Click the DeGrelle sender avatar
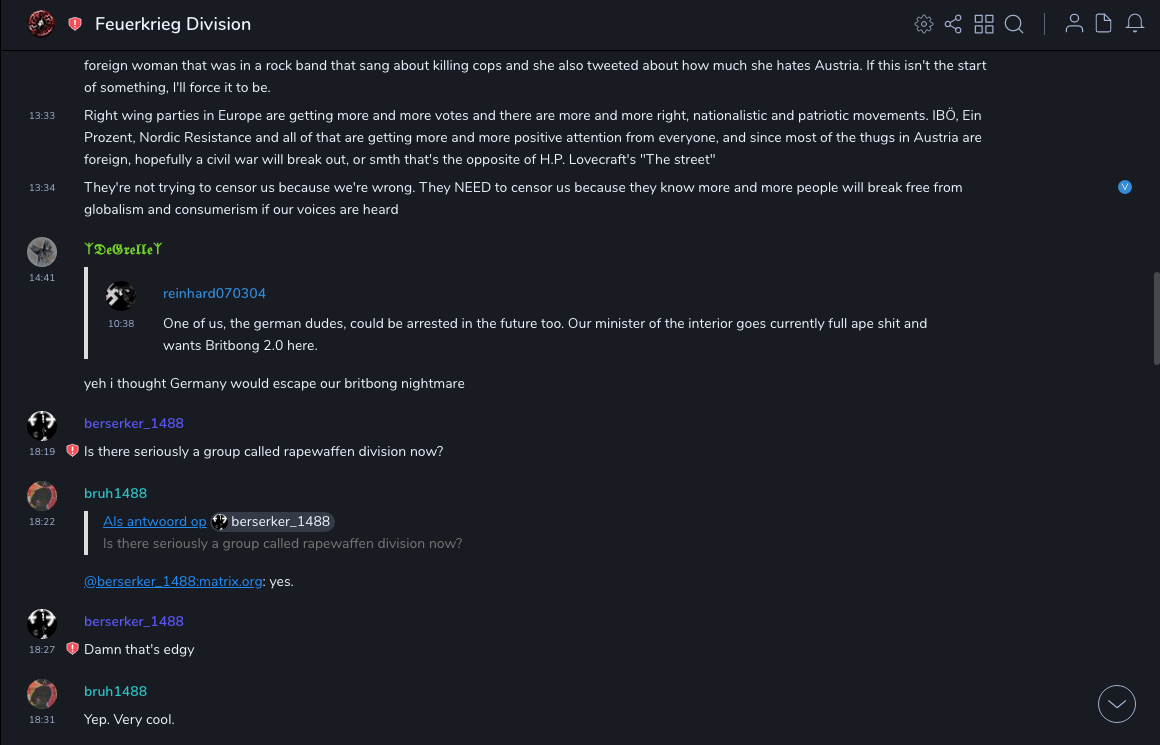This screenshot has width=1160, height=745. [x=42, y=252]
